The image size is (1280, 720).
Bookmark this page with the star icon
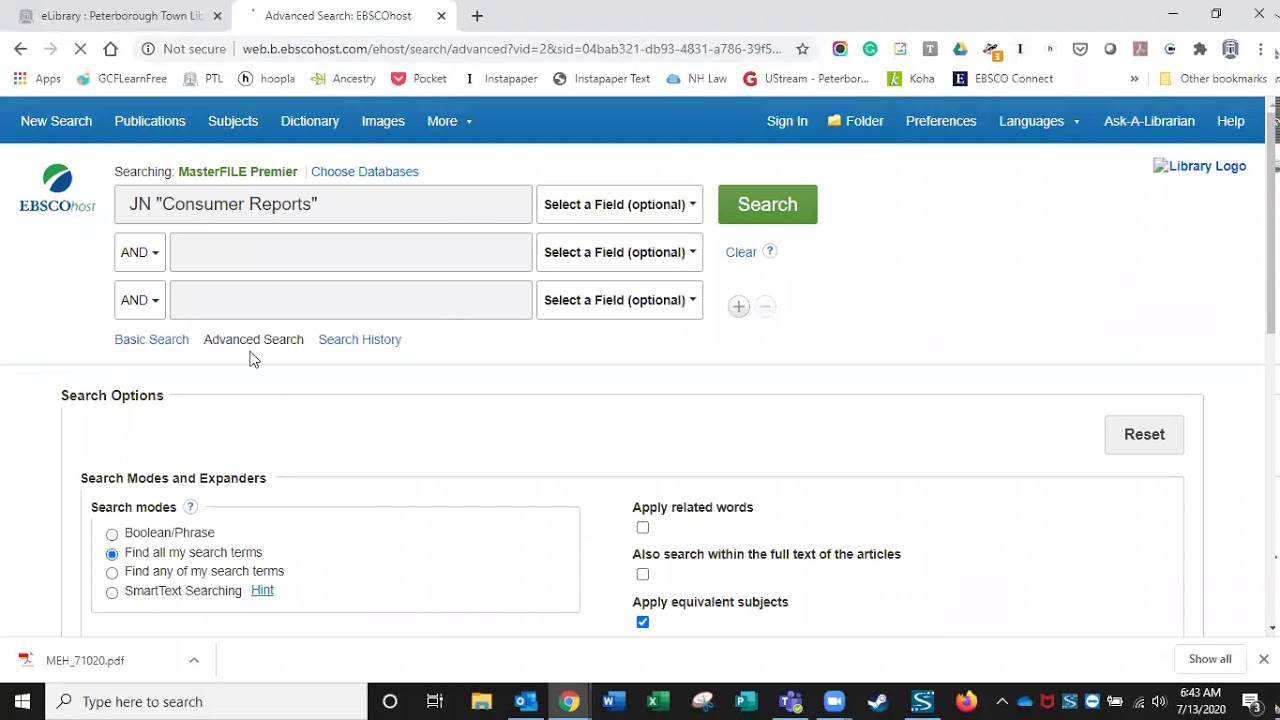pos(802,49)
